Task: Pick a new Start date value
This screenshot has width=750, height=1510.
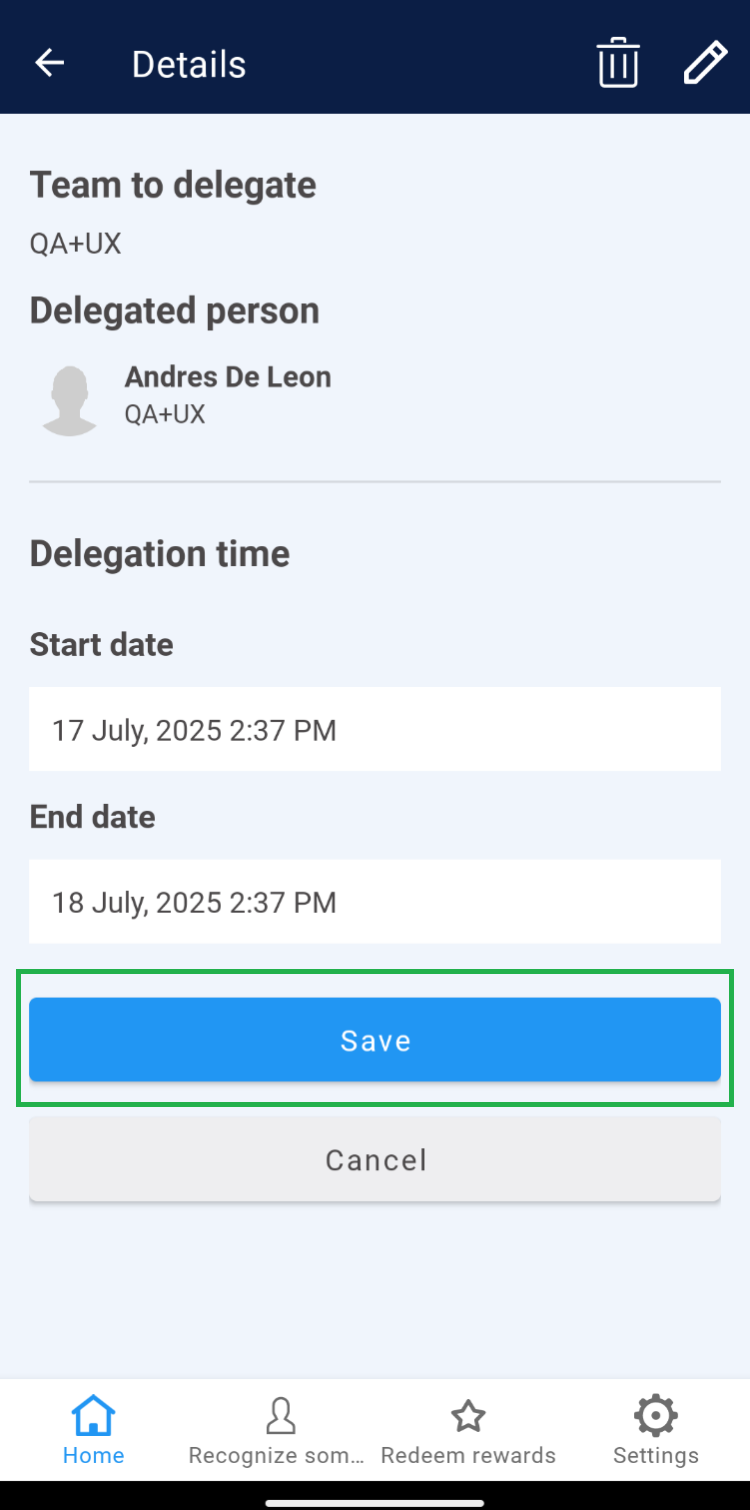Action: 375,729
